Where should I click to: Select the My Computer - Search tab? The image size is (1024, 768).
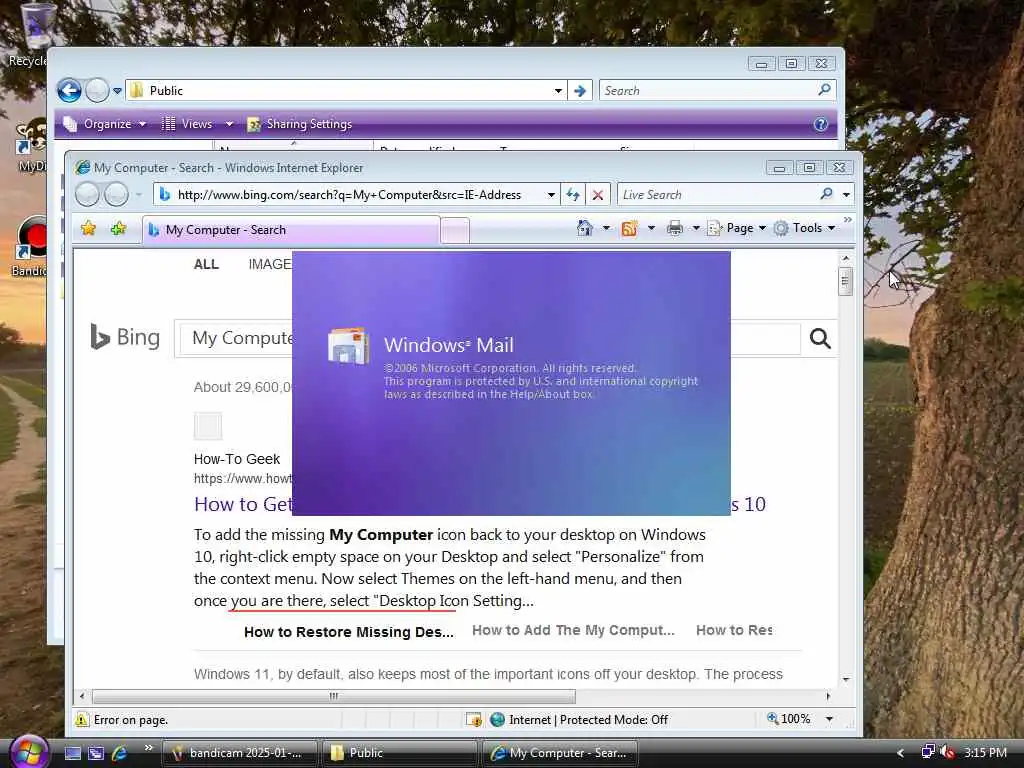point(291,230)
